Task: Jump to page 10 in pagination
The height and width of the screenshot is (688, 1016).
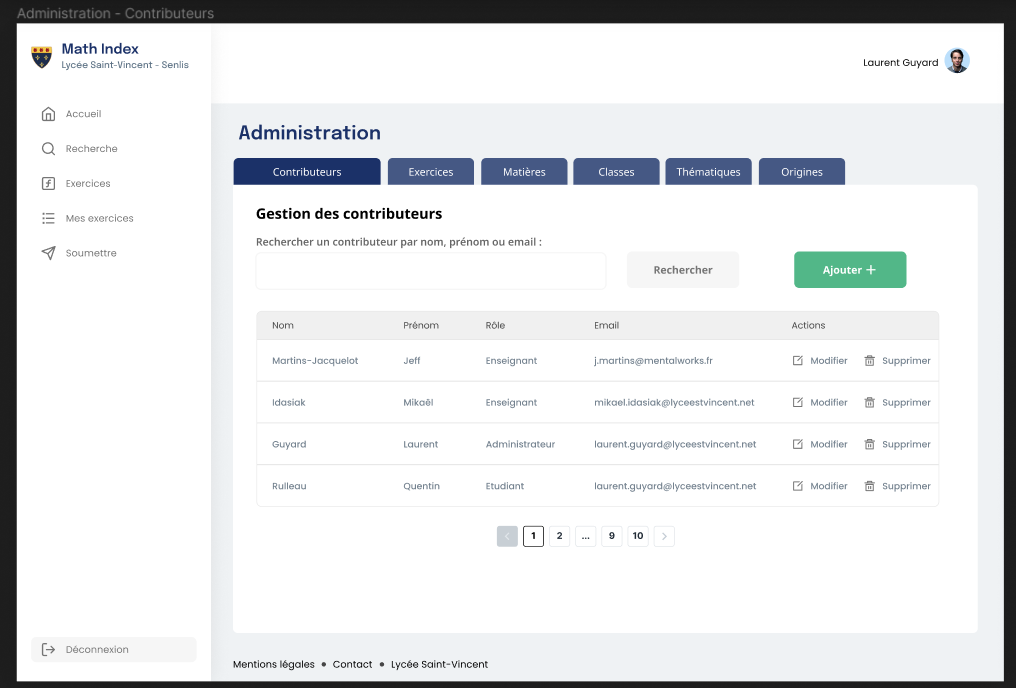Action: [638, 537]
